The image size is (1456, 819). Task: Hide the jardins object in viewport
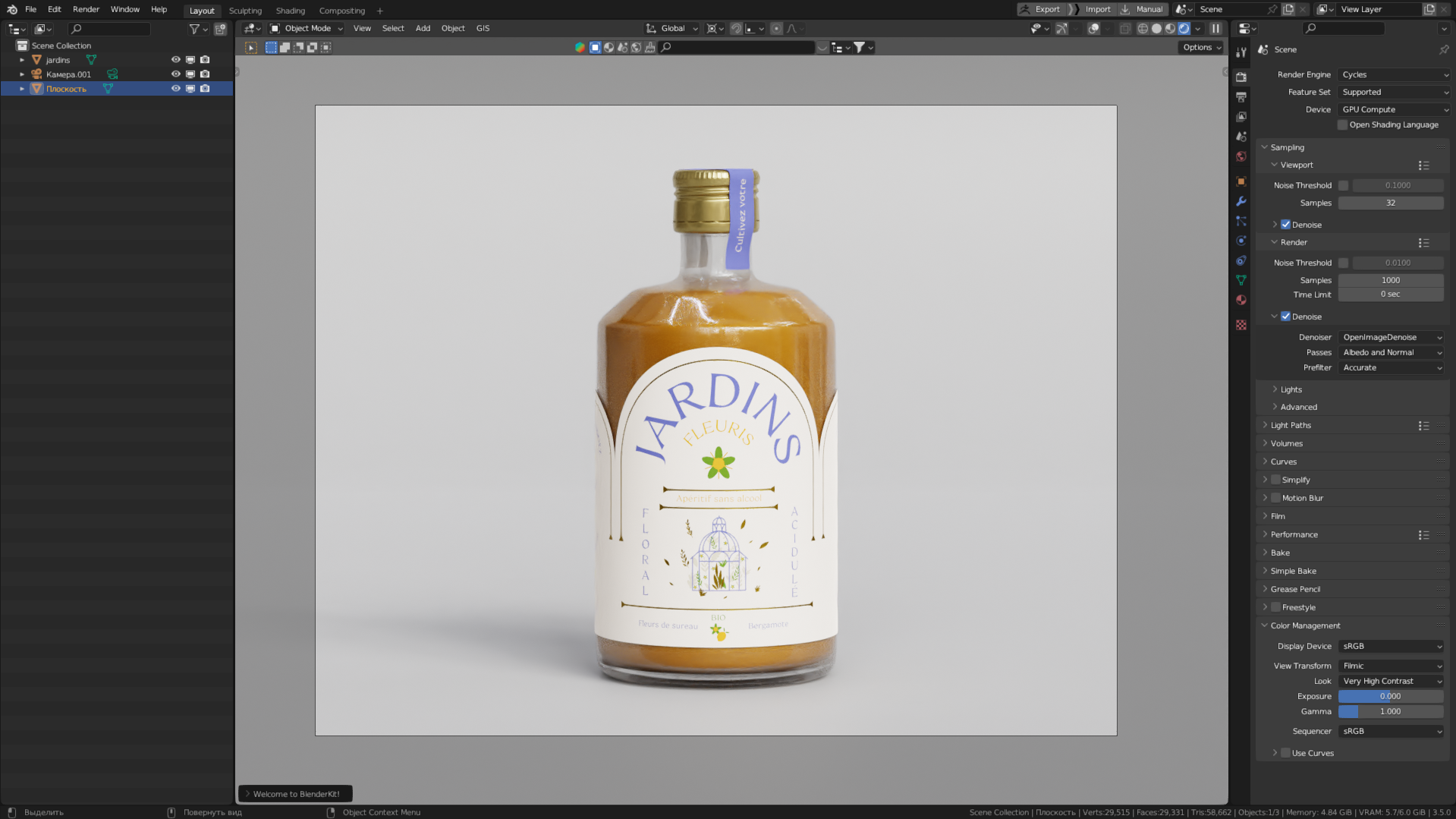pos(176,60)
